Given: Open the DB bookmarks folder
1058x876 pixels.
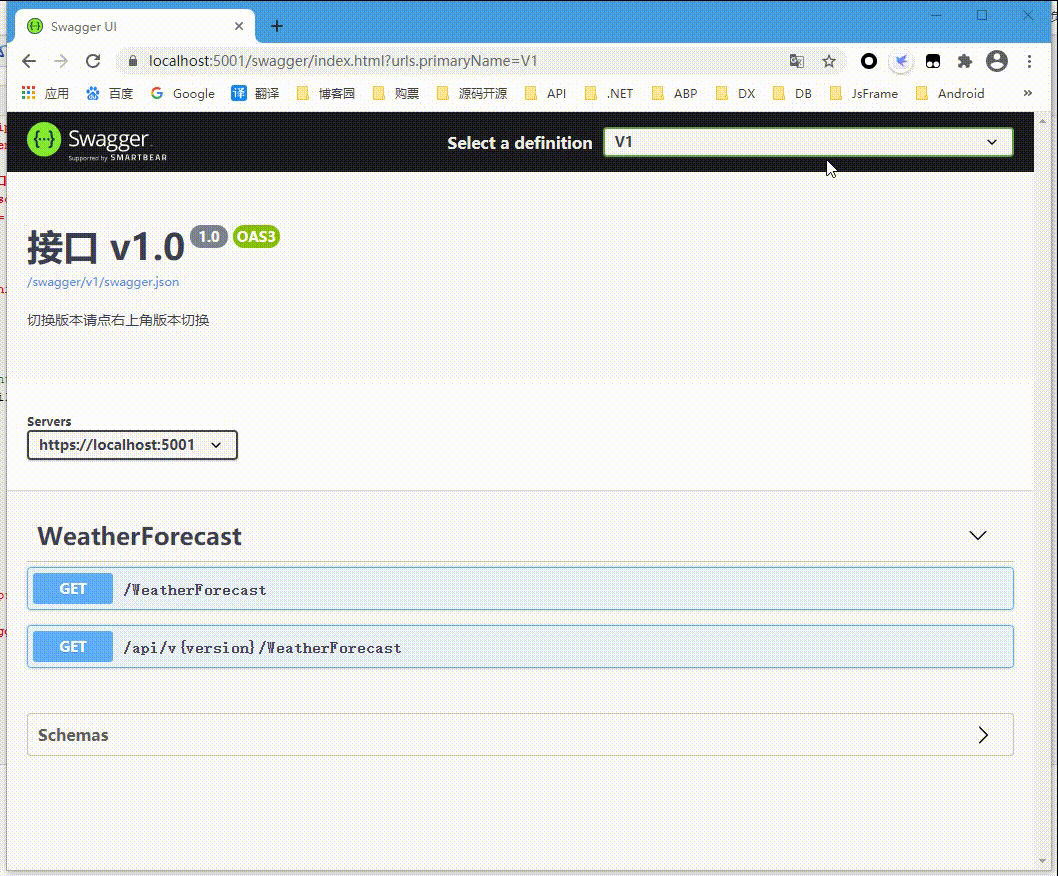Looking at the screenshot, I should [x=793, y=93].
